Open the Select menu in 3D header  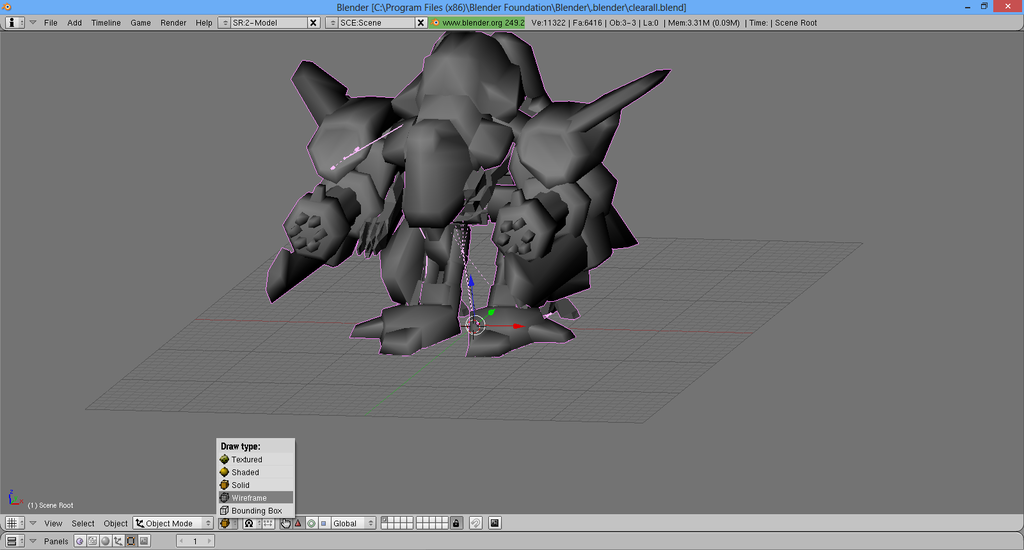(x=83, y=523)
